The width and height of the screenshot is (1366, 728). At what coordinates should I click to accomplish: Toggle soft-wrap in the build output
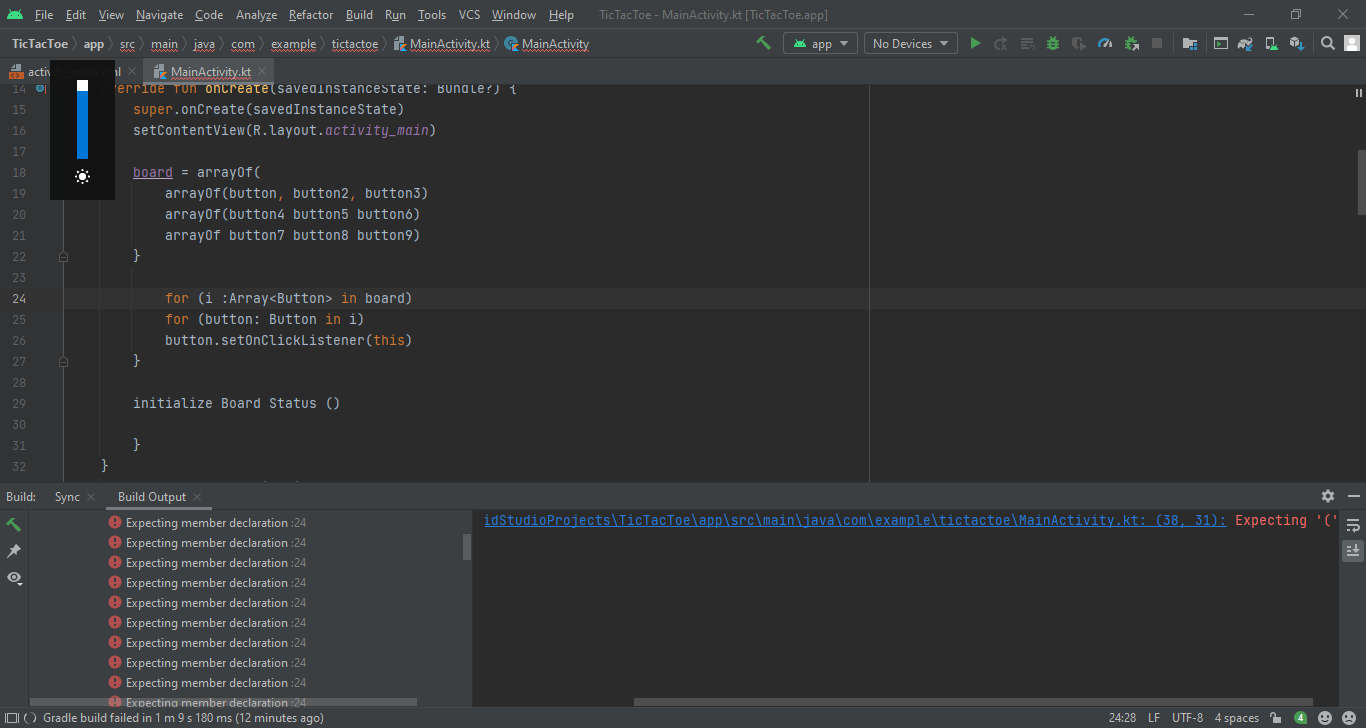1352,525
